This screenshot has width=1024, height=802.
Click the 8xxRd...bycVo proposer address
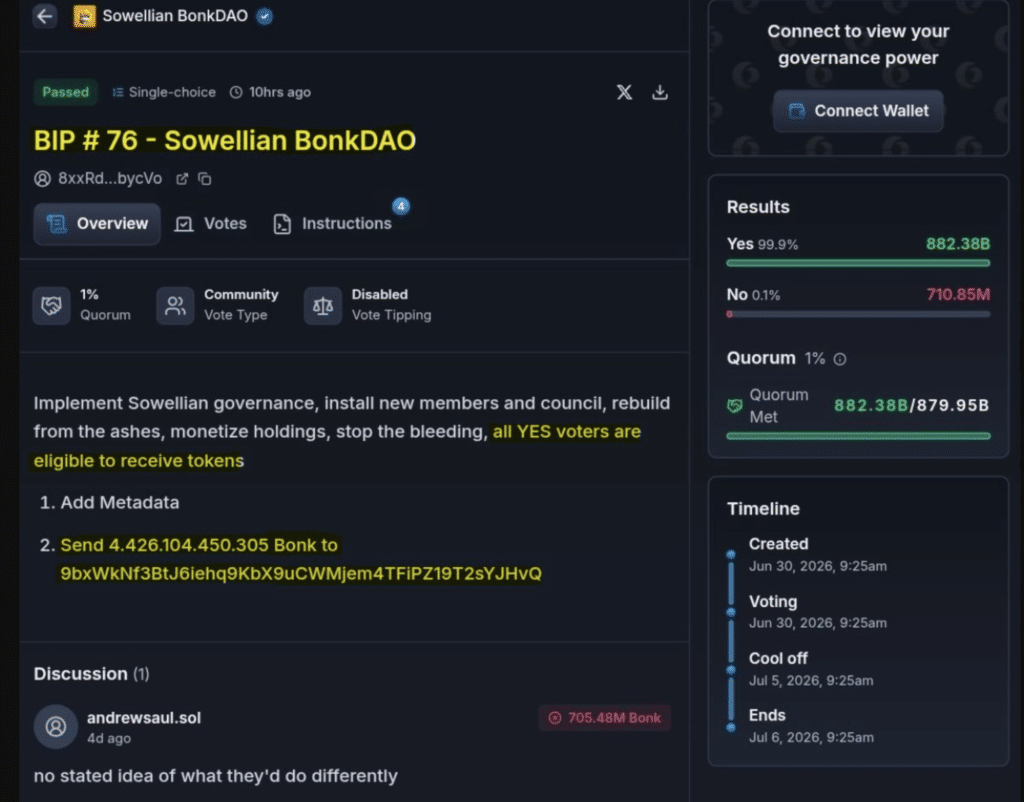tap(110, 179)
